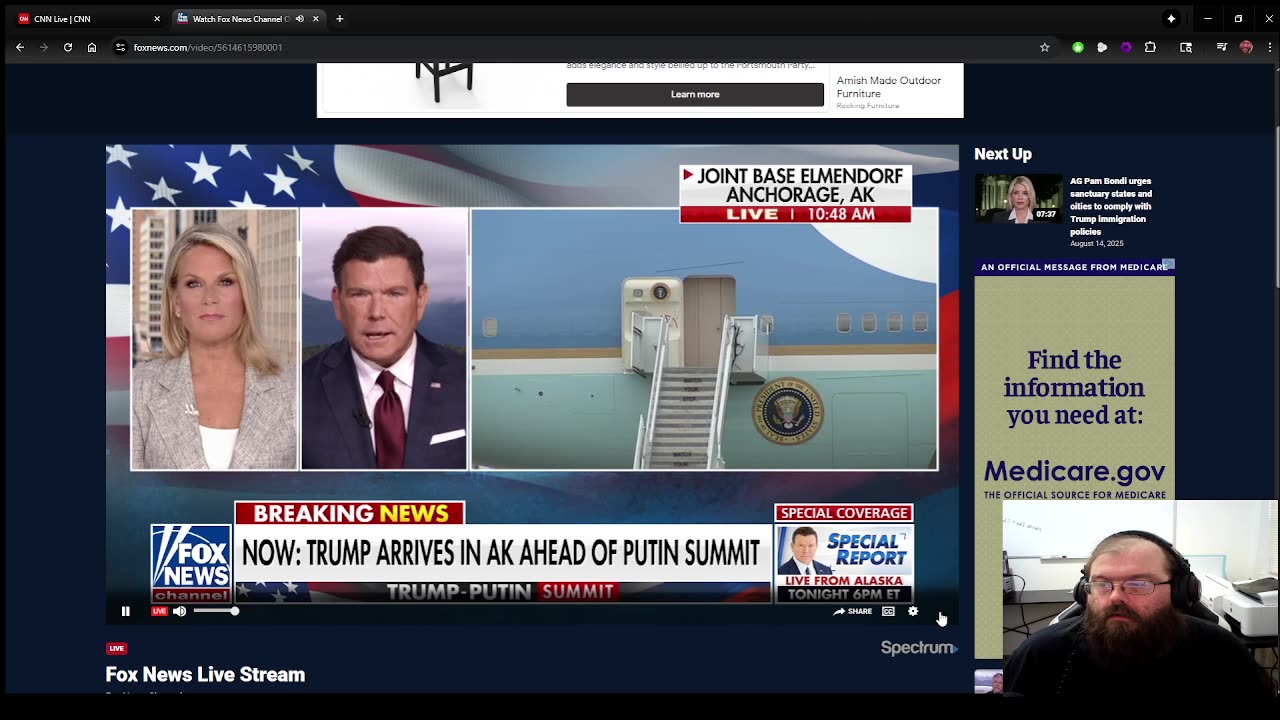Click the LIVE badge above stream title
1280x720 pixels.
(x=116, y=648)
